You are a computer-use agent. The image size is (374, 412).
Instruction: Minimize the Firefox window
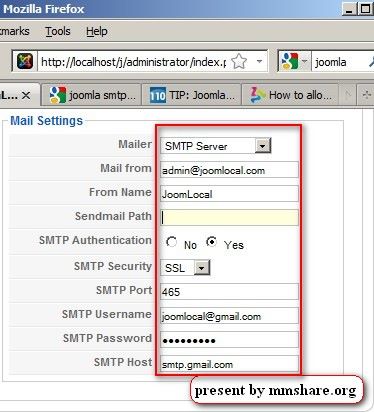point(349,9)
